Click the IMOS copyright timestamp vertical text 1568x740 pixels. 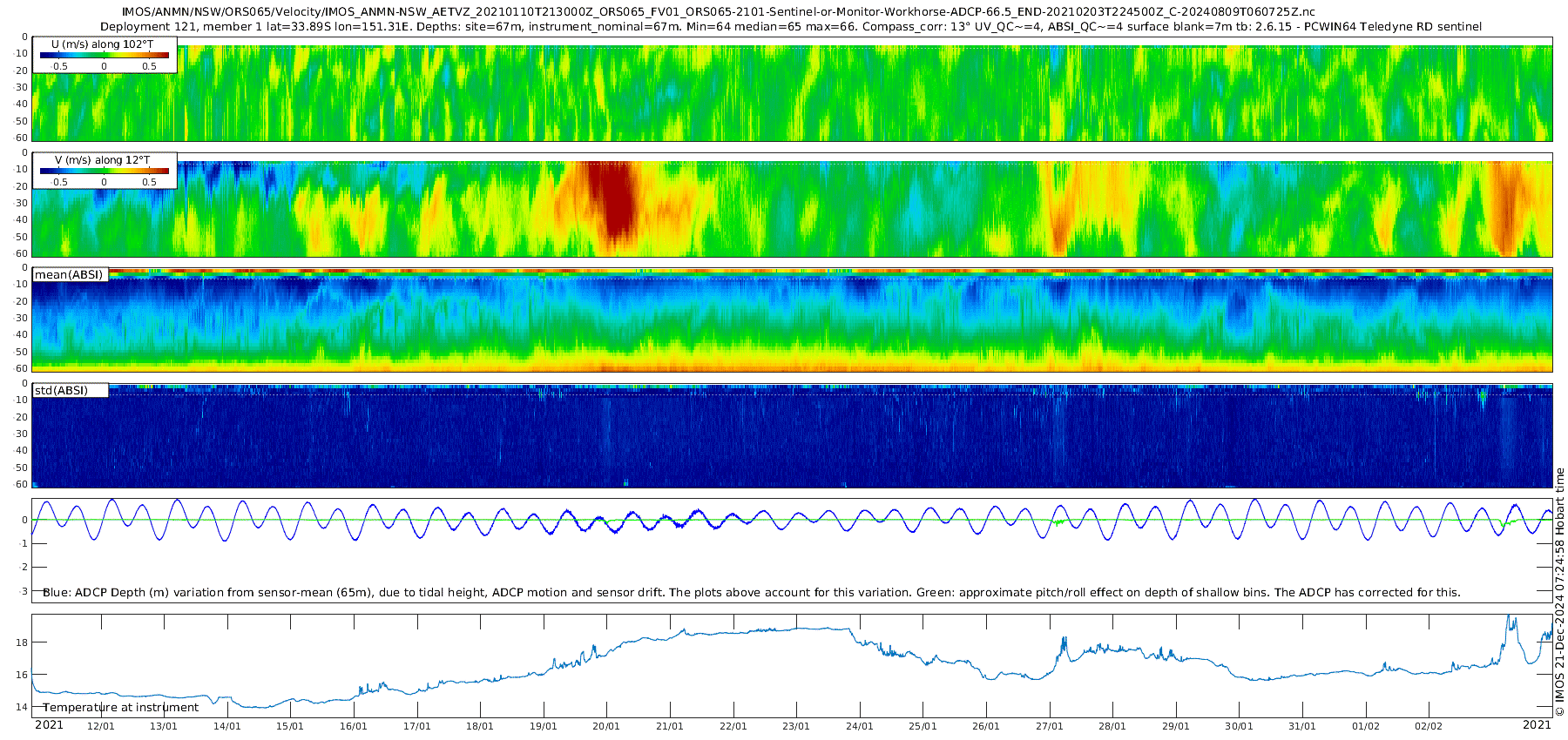[1559, 592]
